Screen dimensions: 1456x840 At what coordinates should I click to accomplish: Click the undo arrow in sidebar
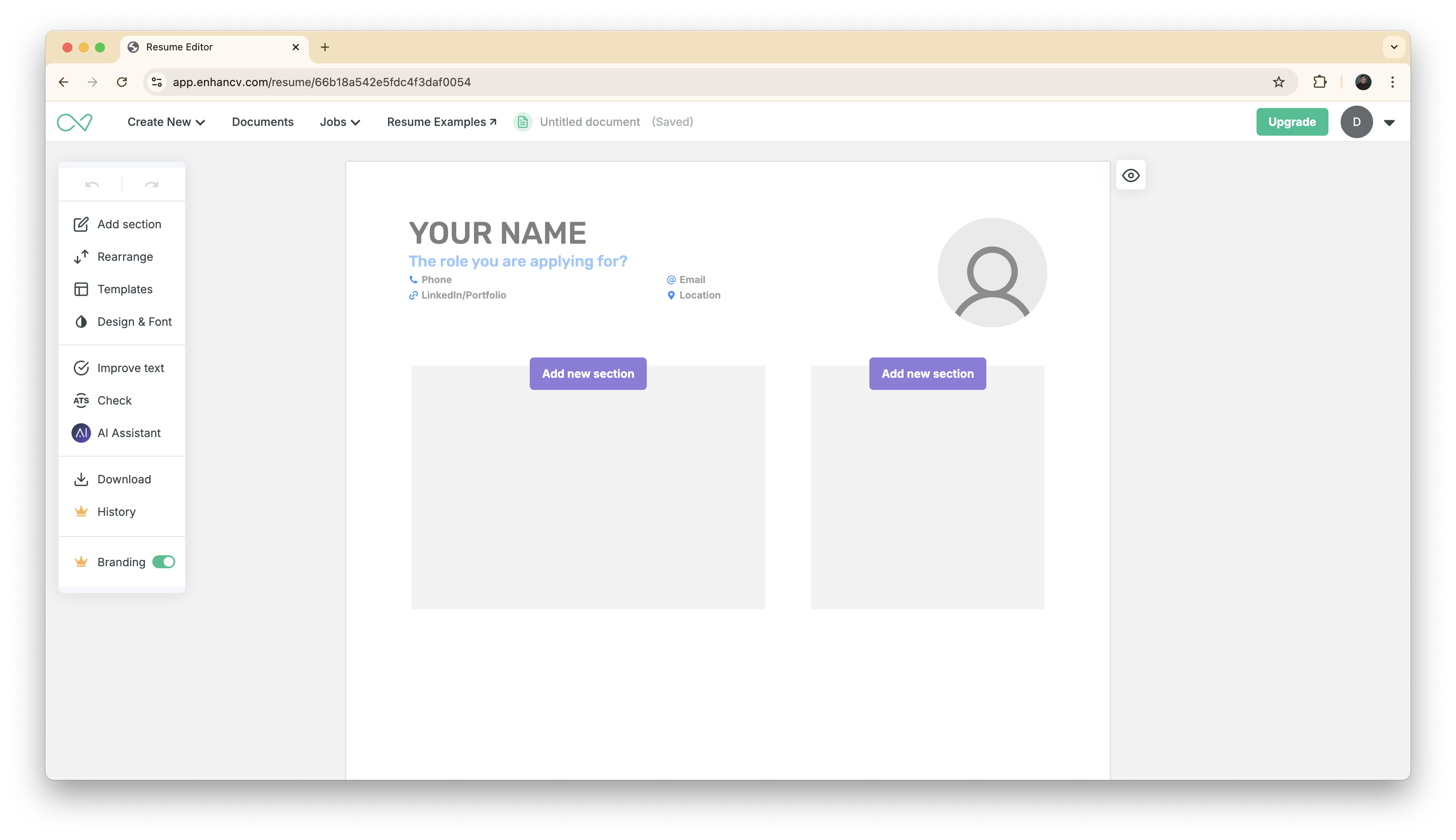coord(92,185)
